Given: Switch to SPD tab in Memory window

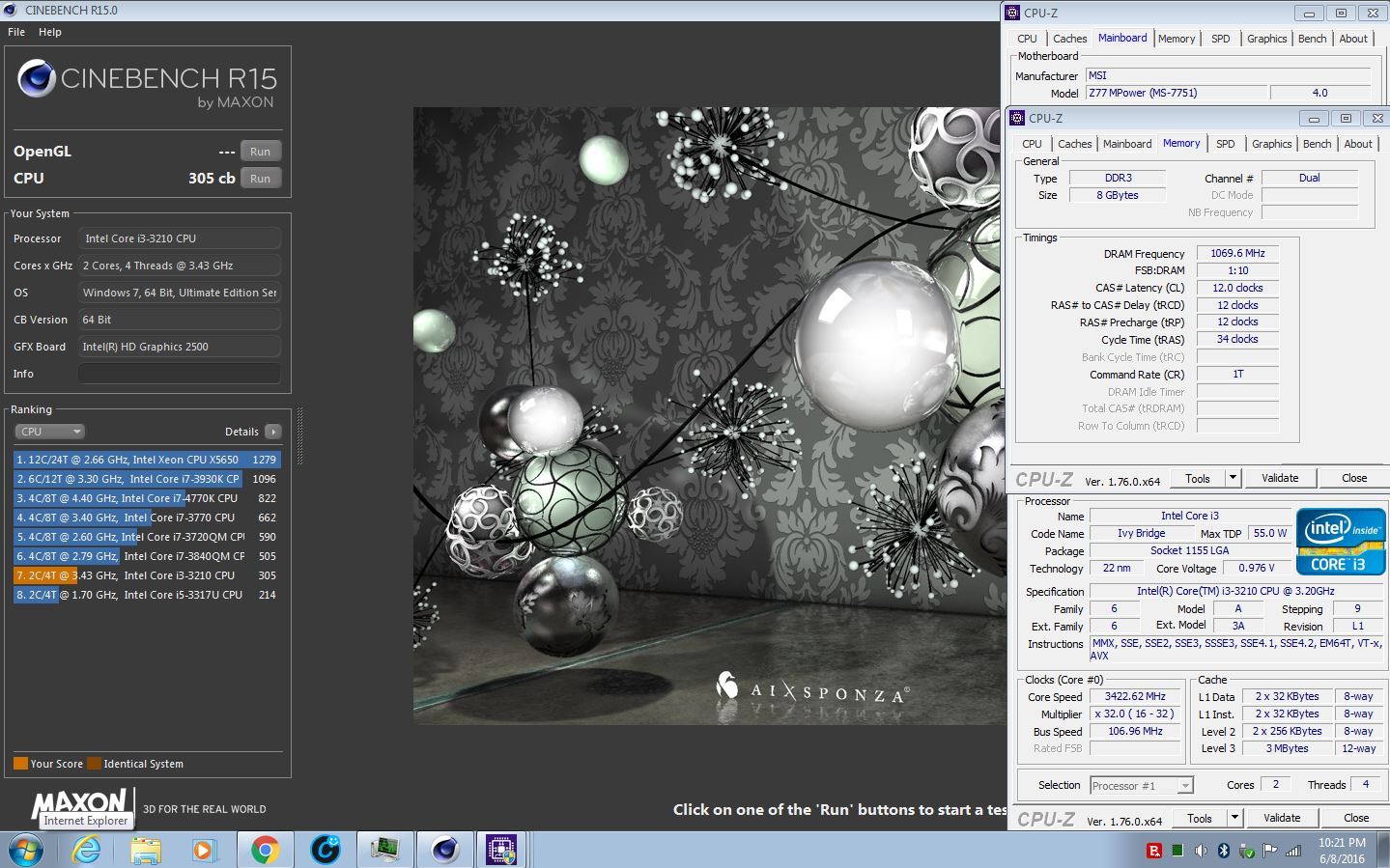Looking at the screenshot, I should coord(1226,144).
